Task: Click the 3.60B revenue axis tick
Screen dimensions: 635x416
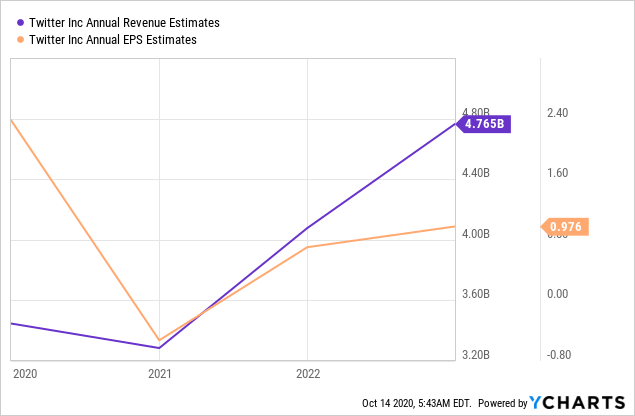Action: click(x=476, y=294)
